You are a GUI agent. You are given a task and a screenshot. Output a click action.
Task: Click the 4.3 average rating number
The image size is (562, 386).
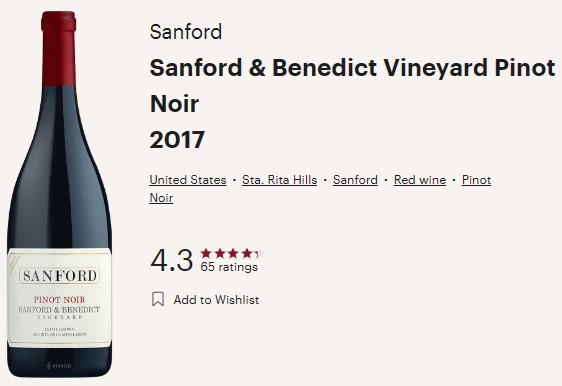click(x=172, y=260)
